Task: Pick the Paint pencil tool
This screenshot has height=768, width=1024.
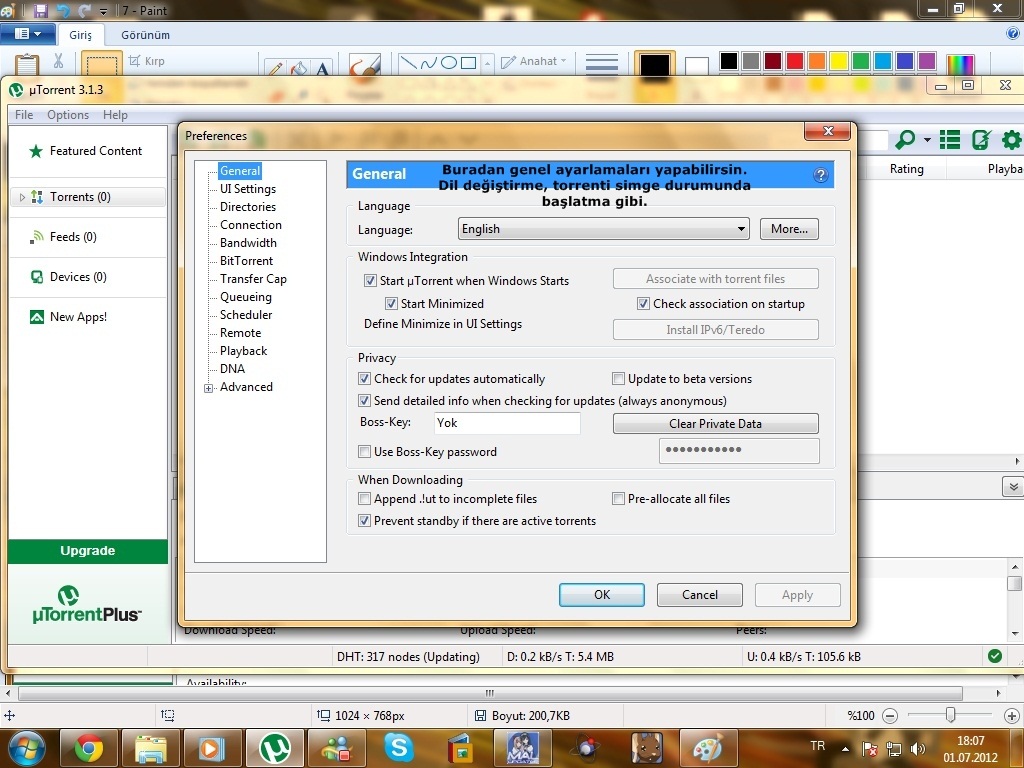Action: coord(276,68)
